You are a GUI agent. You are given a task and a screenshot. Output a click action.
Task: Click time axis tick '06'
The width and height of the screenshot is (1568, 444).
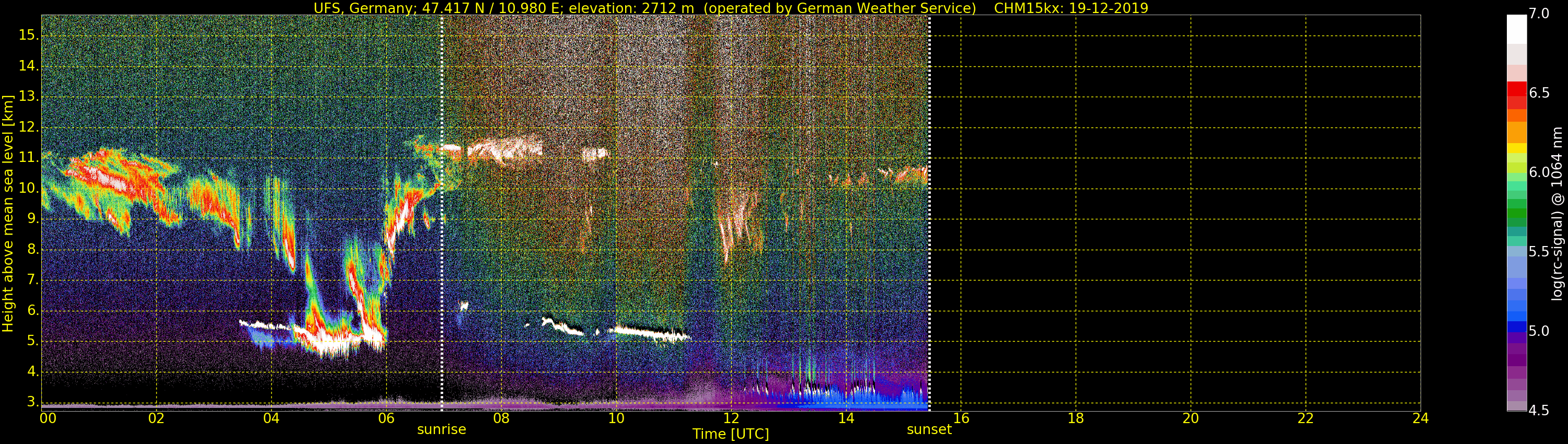coord(386,418)
